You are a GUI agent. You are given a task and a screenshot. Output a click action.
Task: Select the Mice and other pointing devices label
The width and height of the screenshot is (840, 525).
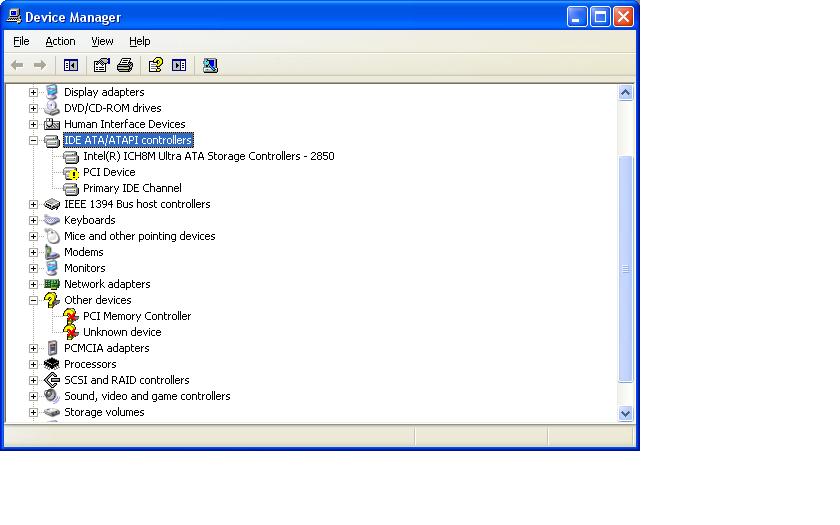coord(139,236)
